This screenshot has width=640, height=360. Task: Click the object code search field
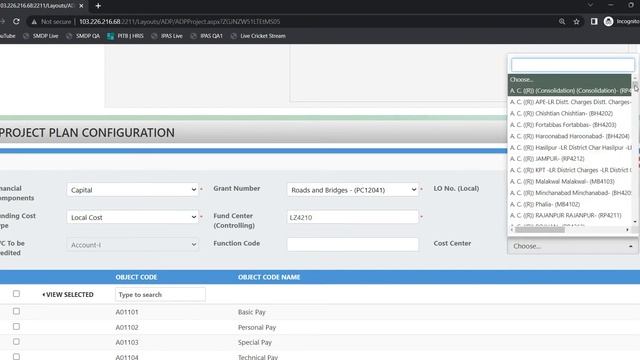160,294
